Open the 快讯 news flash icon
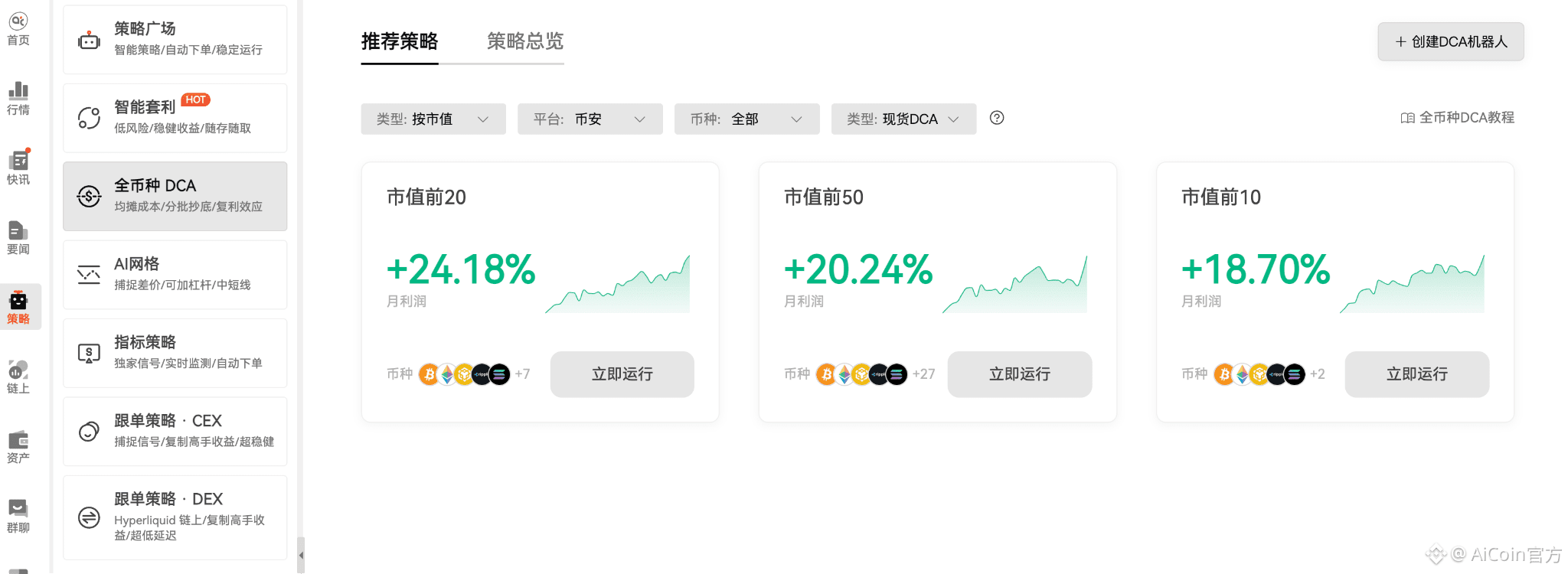This screenshot has width=1568, height=574. coord(18,168)
